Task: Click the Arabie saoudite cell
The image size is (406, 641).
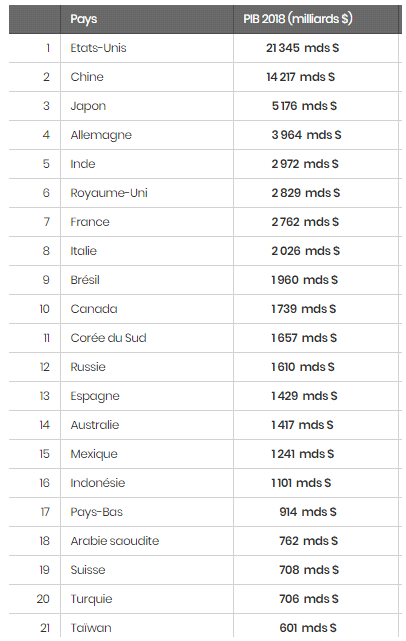Action: (115, 541)
